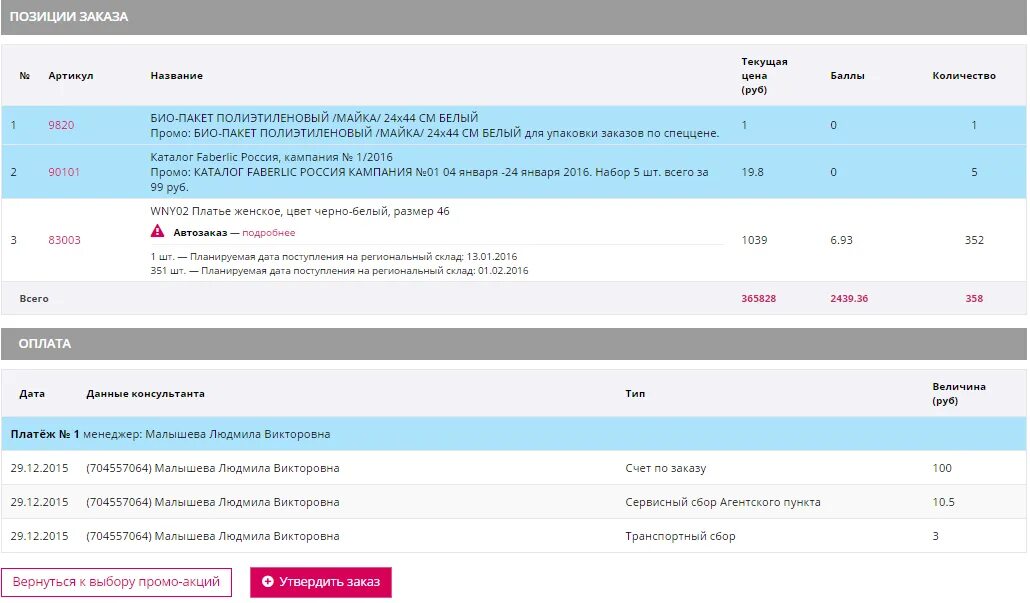The height and width of the screenshot is (603, 1030).
Task: Click WNY02 Платье женское product name
Action: tap(300, 211)
